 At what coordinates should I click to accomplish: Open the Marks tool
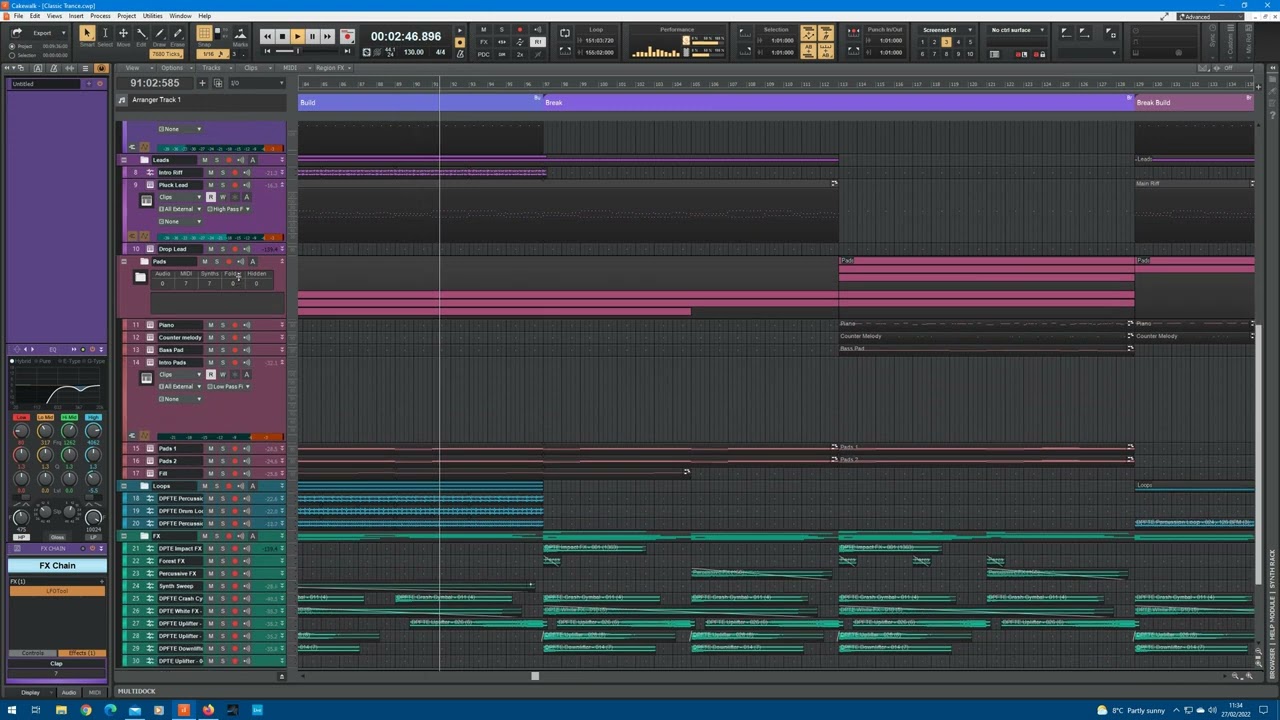tap(240, 33)
